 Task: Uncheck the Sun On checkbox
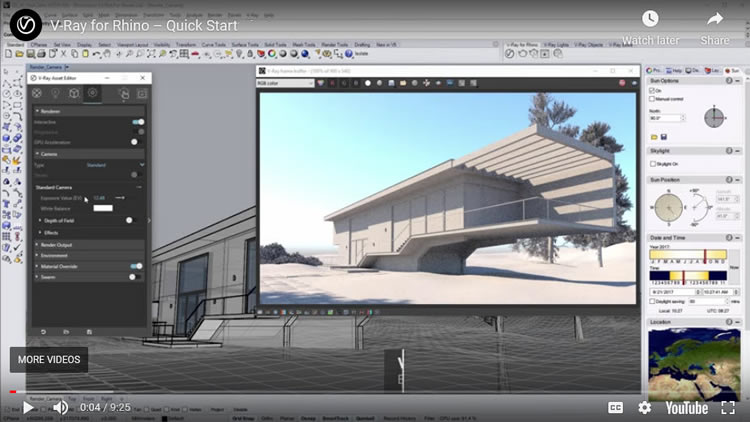(652, 90)
